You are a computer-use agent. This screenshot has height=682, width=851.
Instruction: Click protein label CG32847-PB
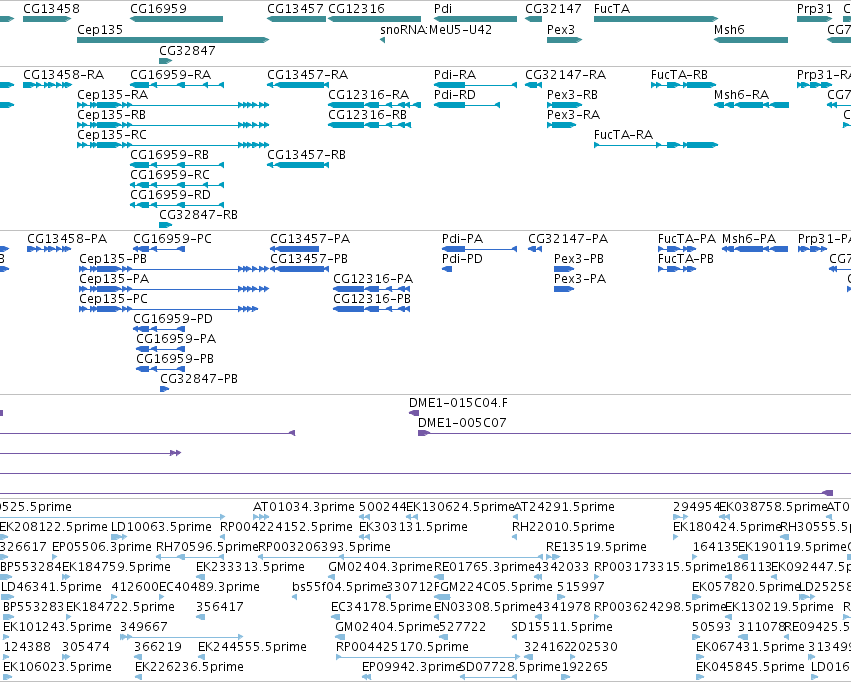click(199, 379)
